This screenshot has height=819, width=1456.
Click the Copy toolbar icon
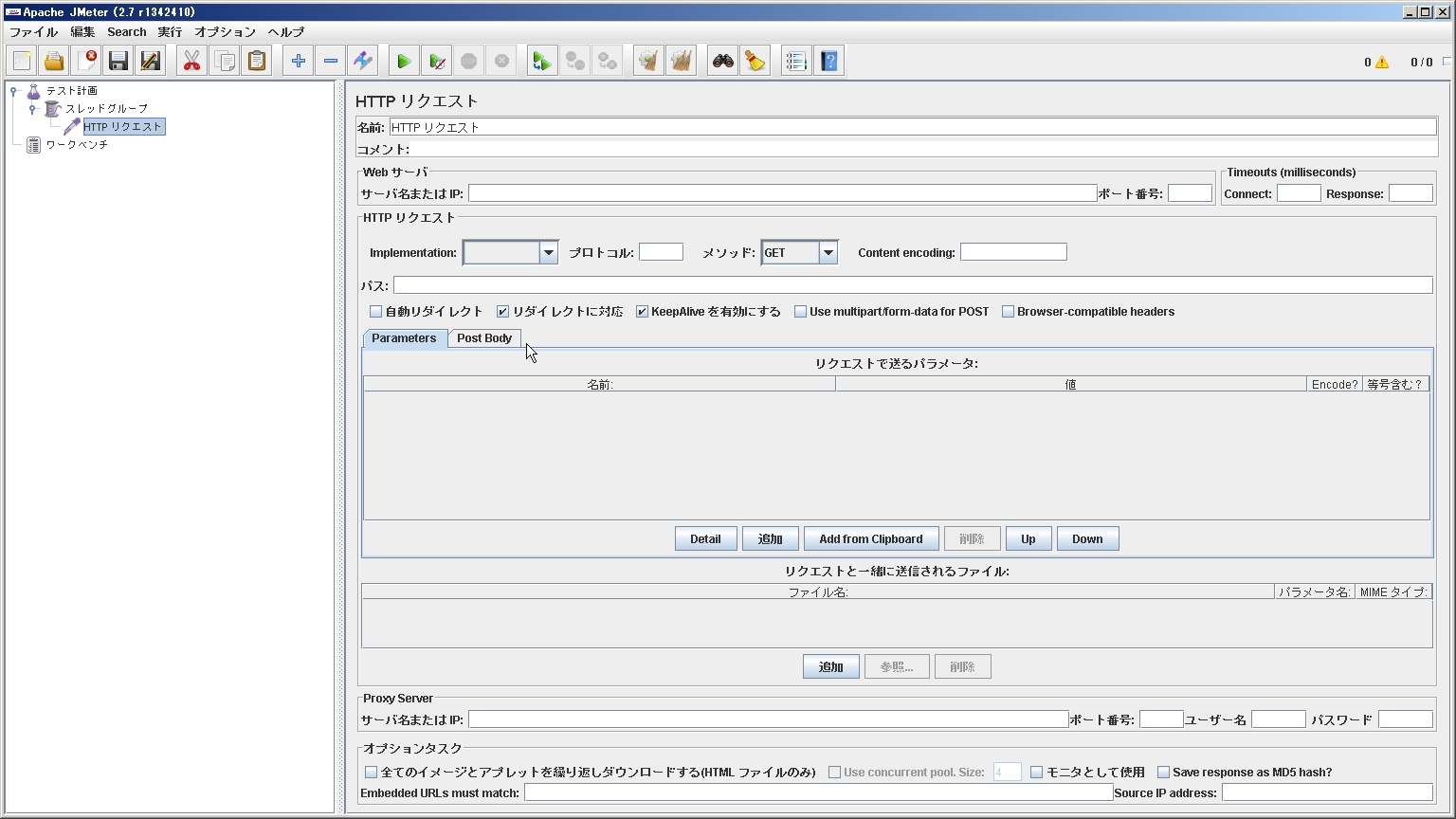[x=225, y=62]
